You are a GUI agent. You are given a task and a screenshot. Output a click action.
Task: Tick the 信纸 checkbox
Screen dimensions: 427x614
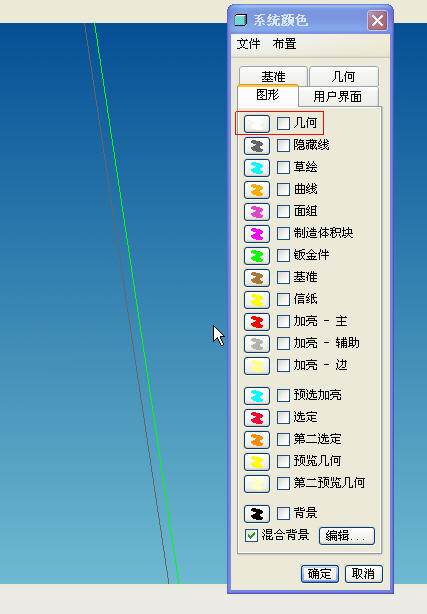[283, 299]
